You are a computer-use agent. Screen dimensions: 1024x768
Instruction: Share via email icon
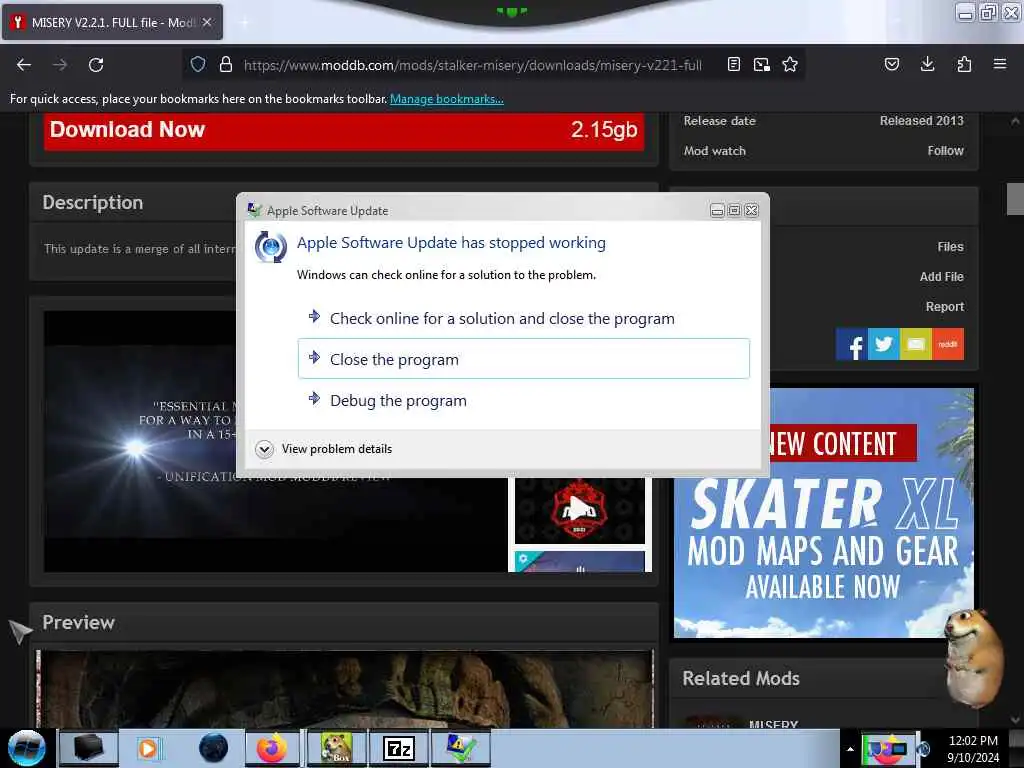click(916, 344)
